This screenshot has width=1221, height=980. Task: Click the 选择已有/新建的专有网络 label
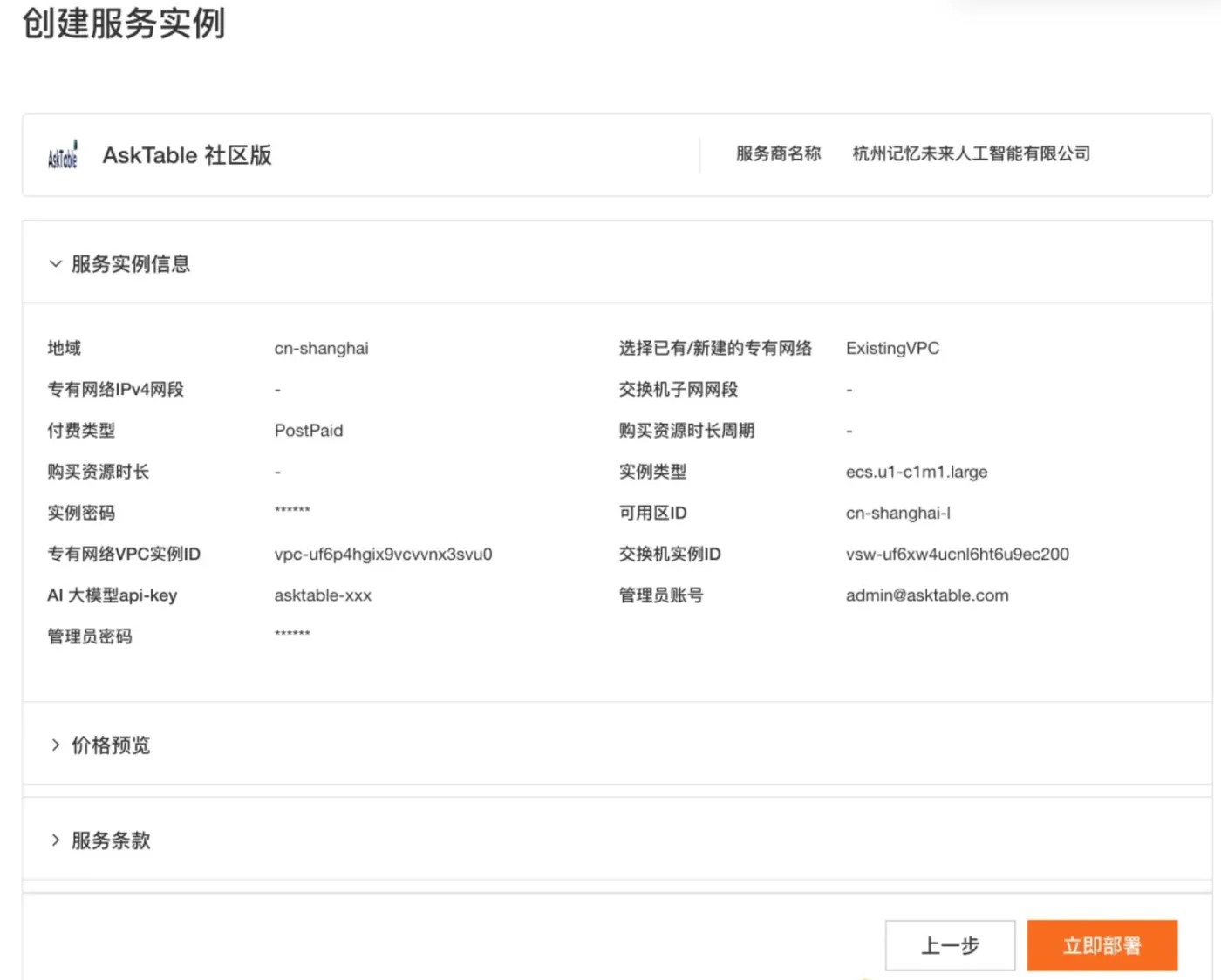[x=715, y=348]
